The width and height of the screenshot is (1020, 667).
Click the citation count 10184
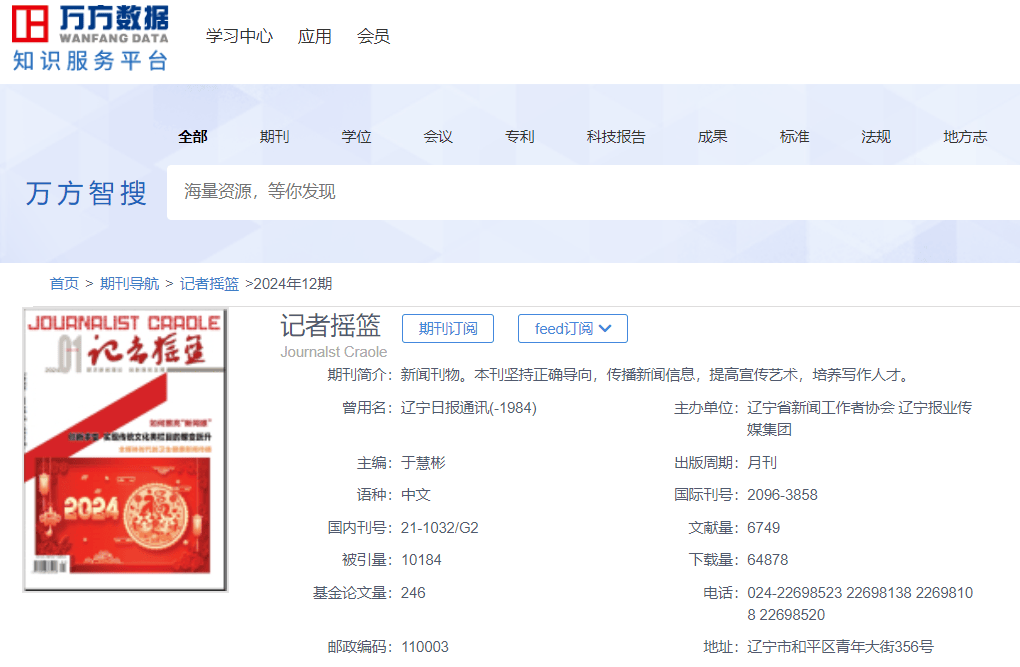click(x=422, y=560)
